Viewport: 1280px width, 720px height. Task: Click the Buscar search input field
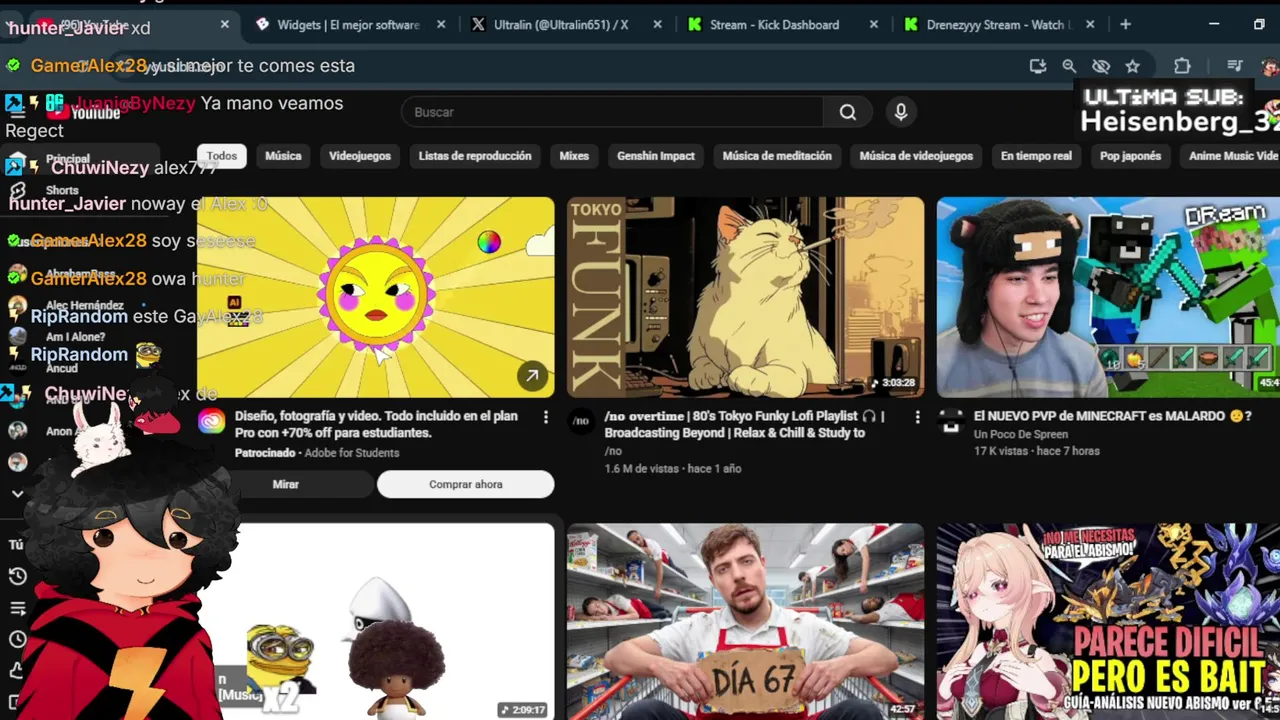(x=612, y=112)
